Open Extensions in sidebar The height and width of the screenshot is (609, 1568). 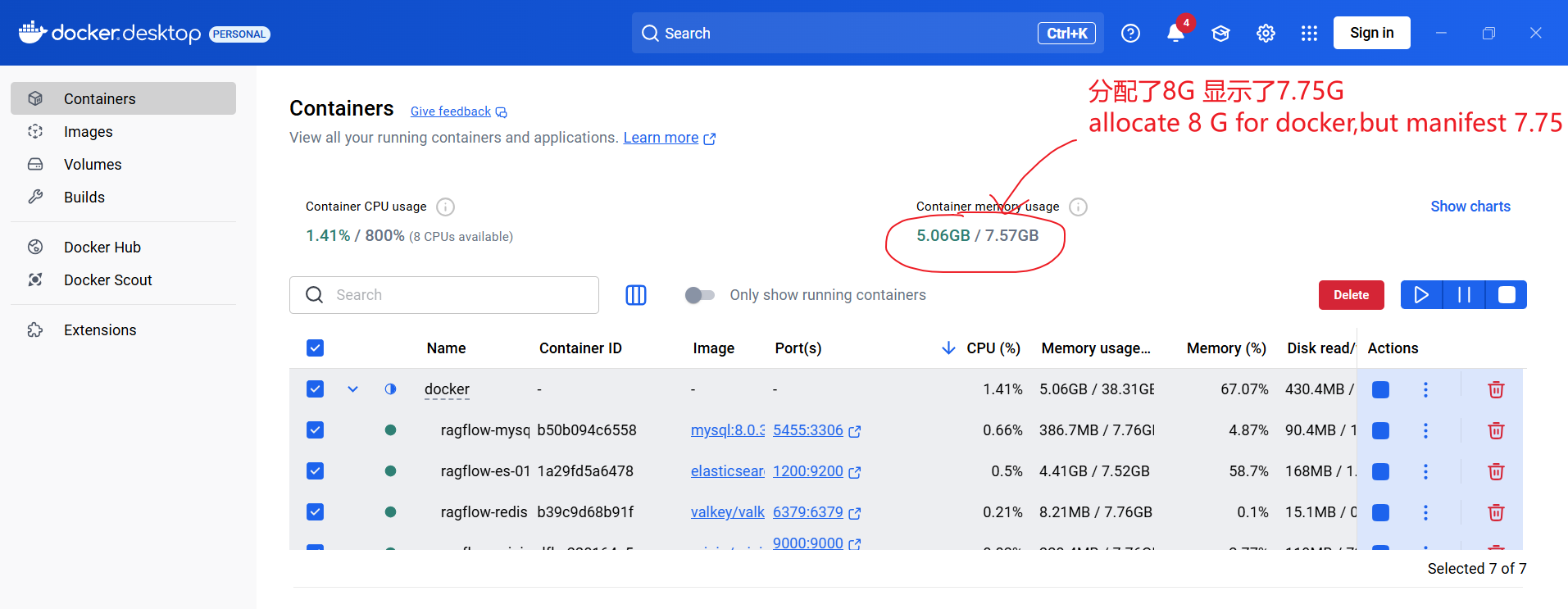(123, 329)
